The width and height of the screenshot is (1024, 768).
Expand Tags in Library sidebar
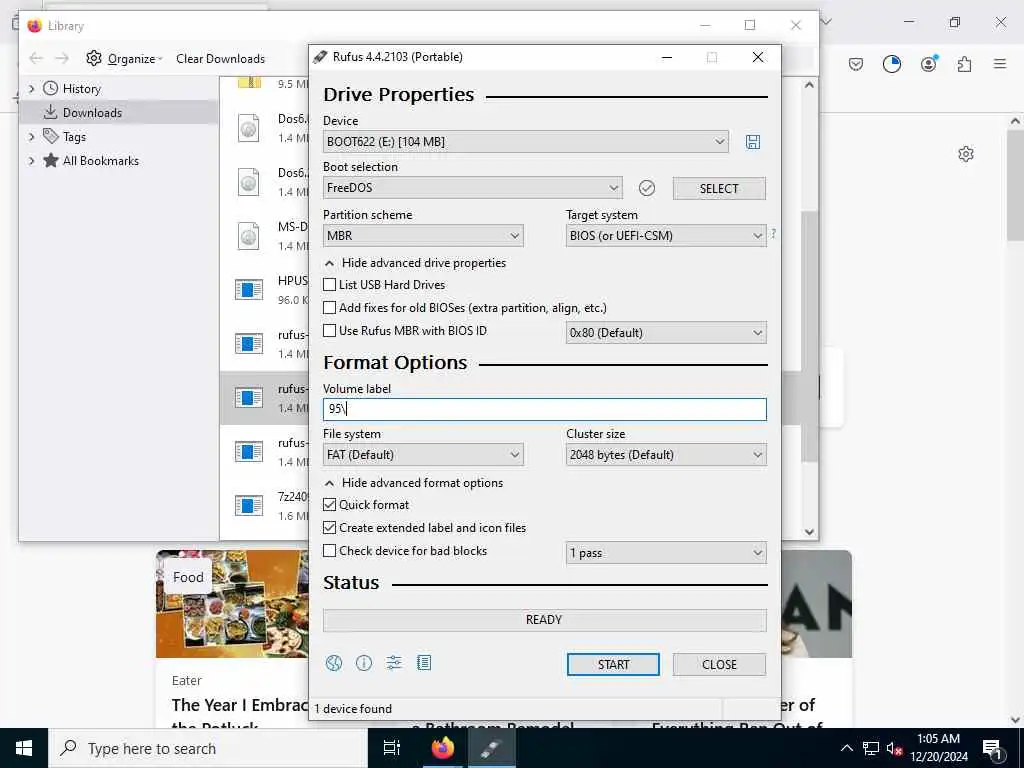point(31,136)
